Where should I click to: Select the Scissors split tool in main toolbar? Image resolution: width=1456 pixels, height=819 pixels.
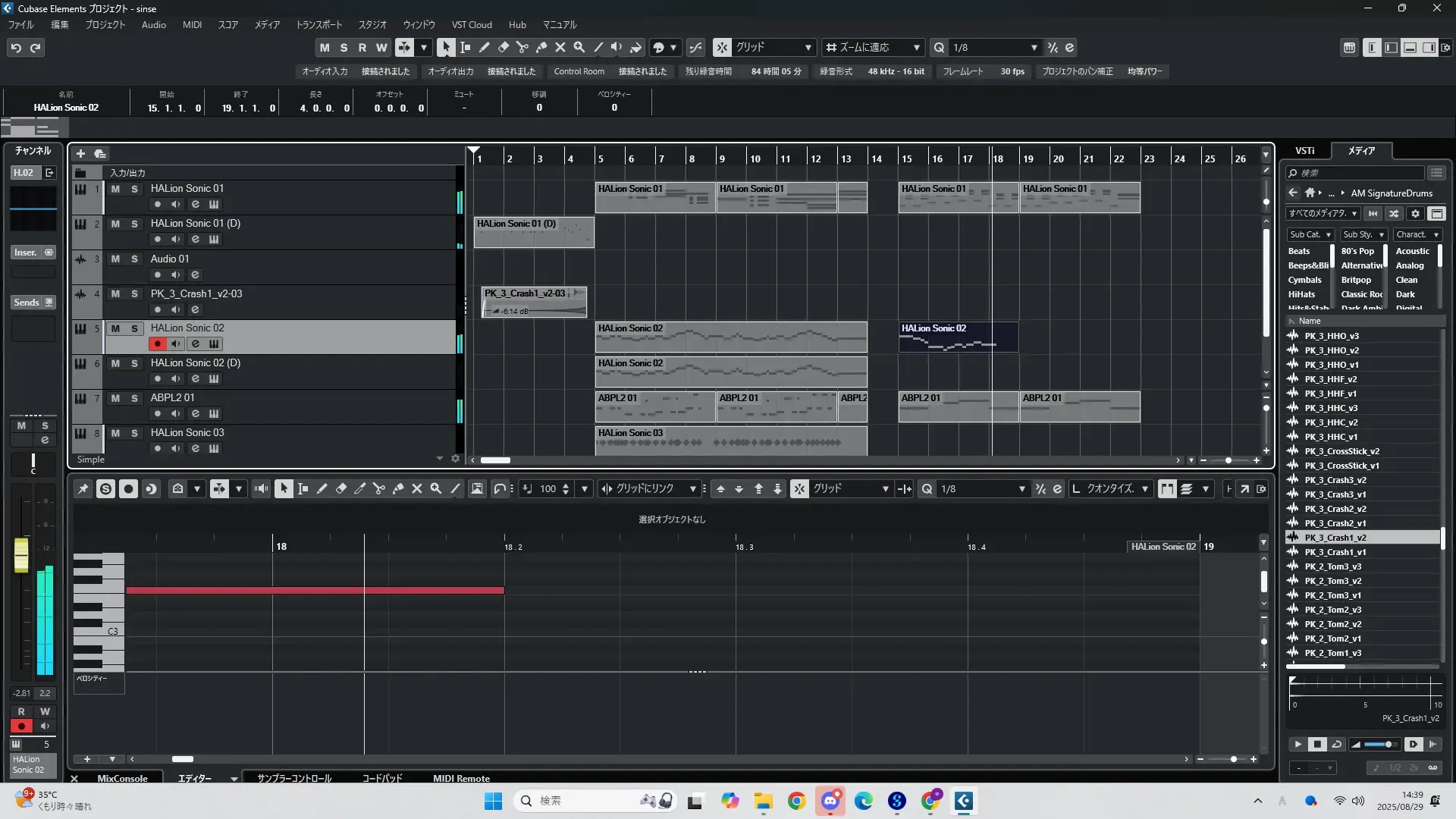(x=522, y=47)
